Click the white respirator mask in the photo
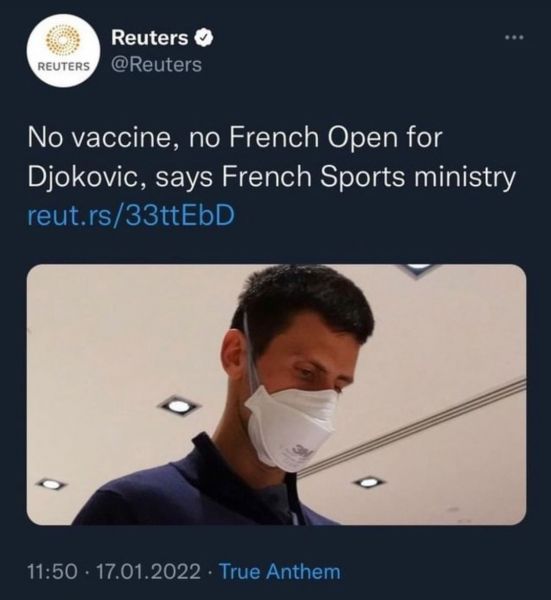The width and height of the screenshot is (551, 600). [292, 425]
